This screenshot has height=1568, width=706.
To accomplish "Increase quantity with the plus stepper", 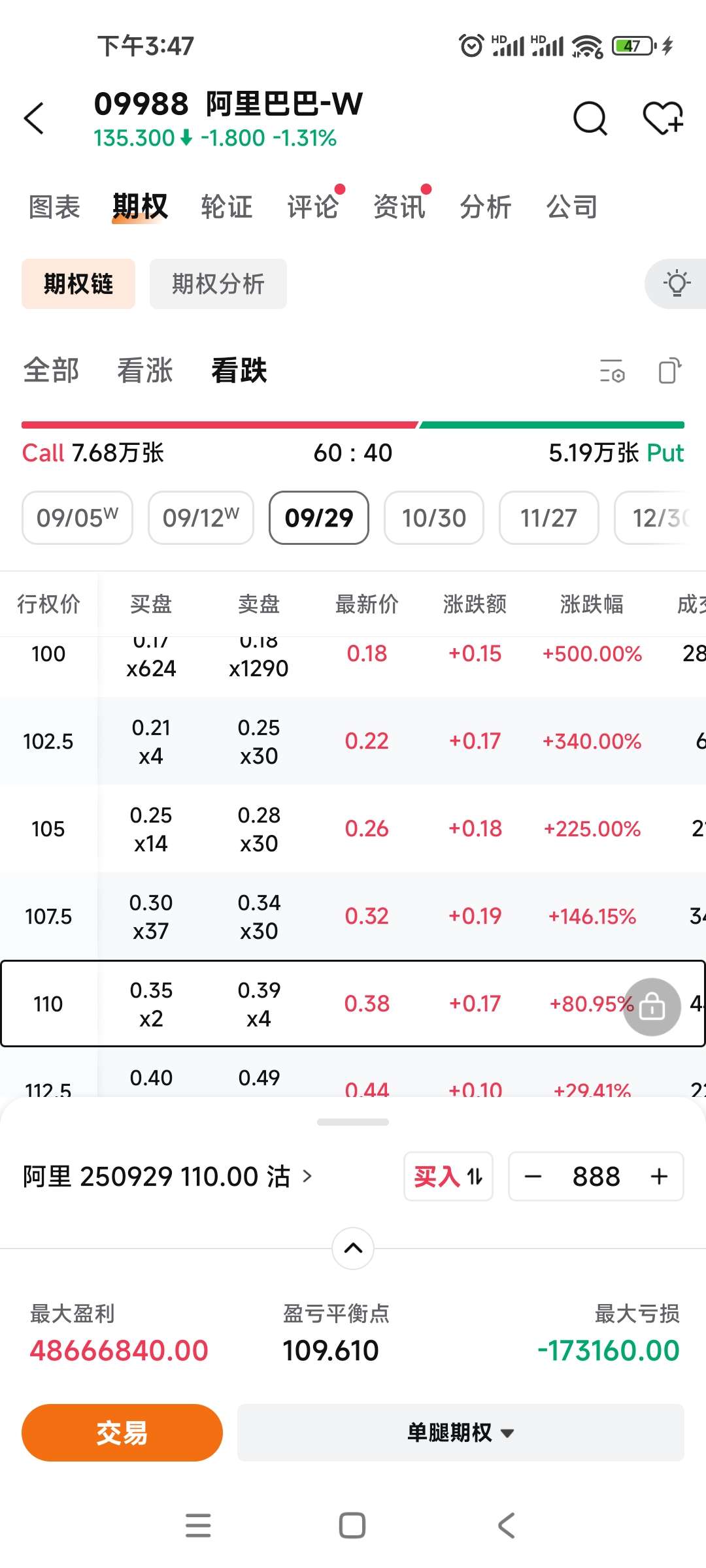I will point(659,1177).
